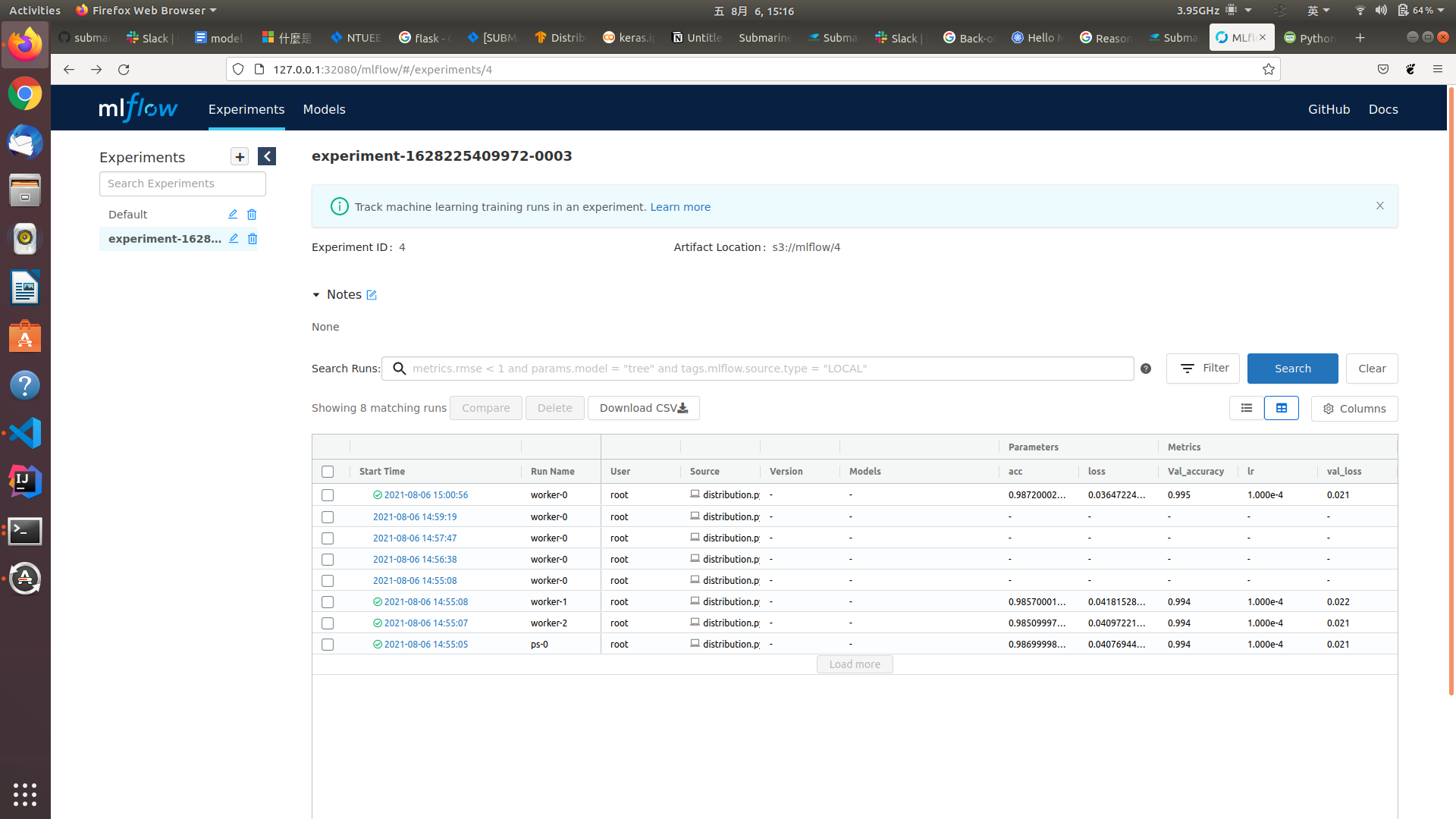Select all runs with the header checkbox
The height and width of the screenshot is (819, 1456).
328,472
